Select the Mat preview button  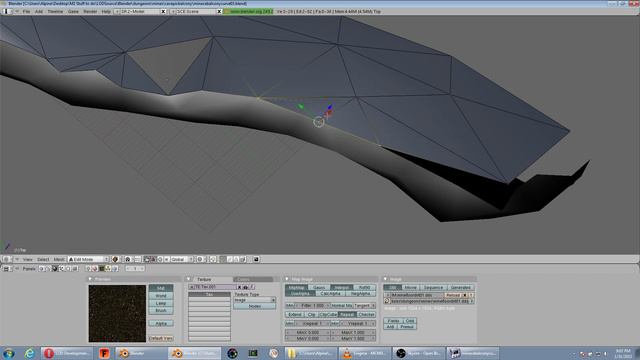click(x=161, y=288)
